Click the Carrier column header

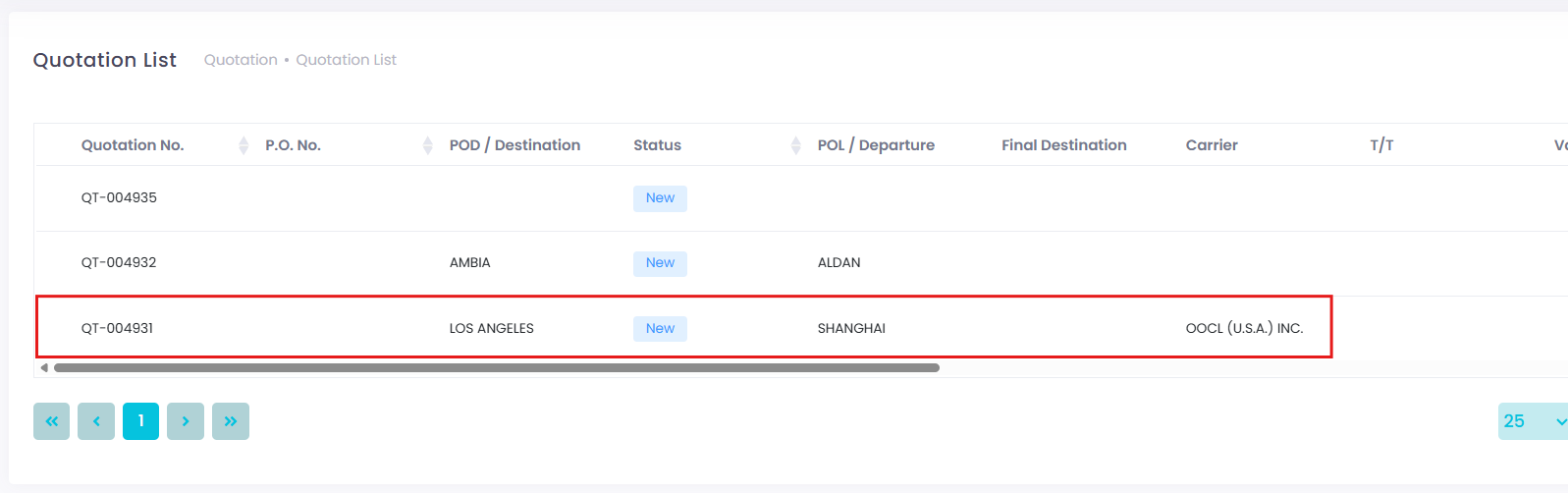click(1212, 145)
